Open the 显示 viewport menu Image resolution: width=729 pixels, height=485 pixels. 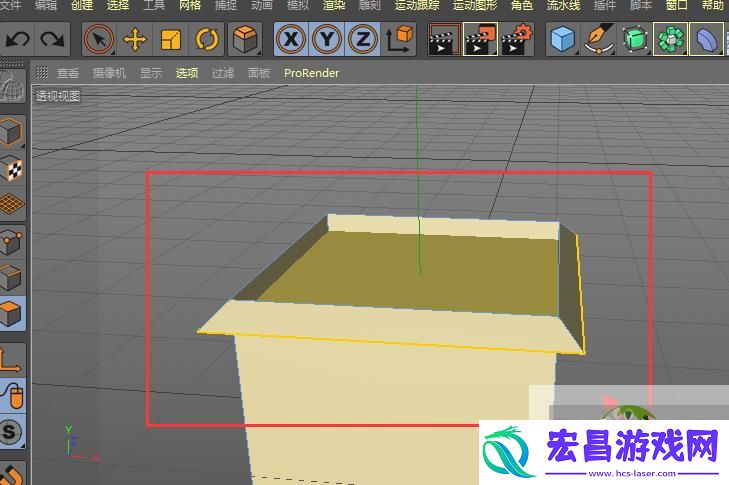[151, 73]
